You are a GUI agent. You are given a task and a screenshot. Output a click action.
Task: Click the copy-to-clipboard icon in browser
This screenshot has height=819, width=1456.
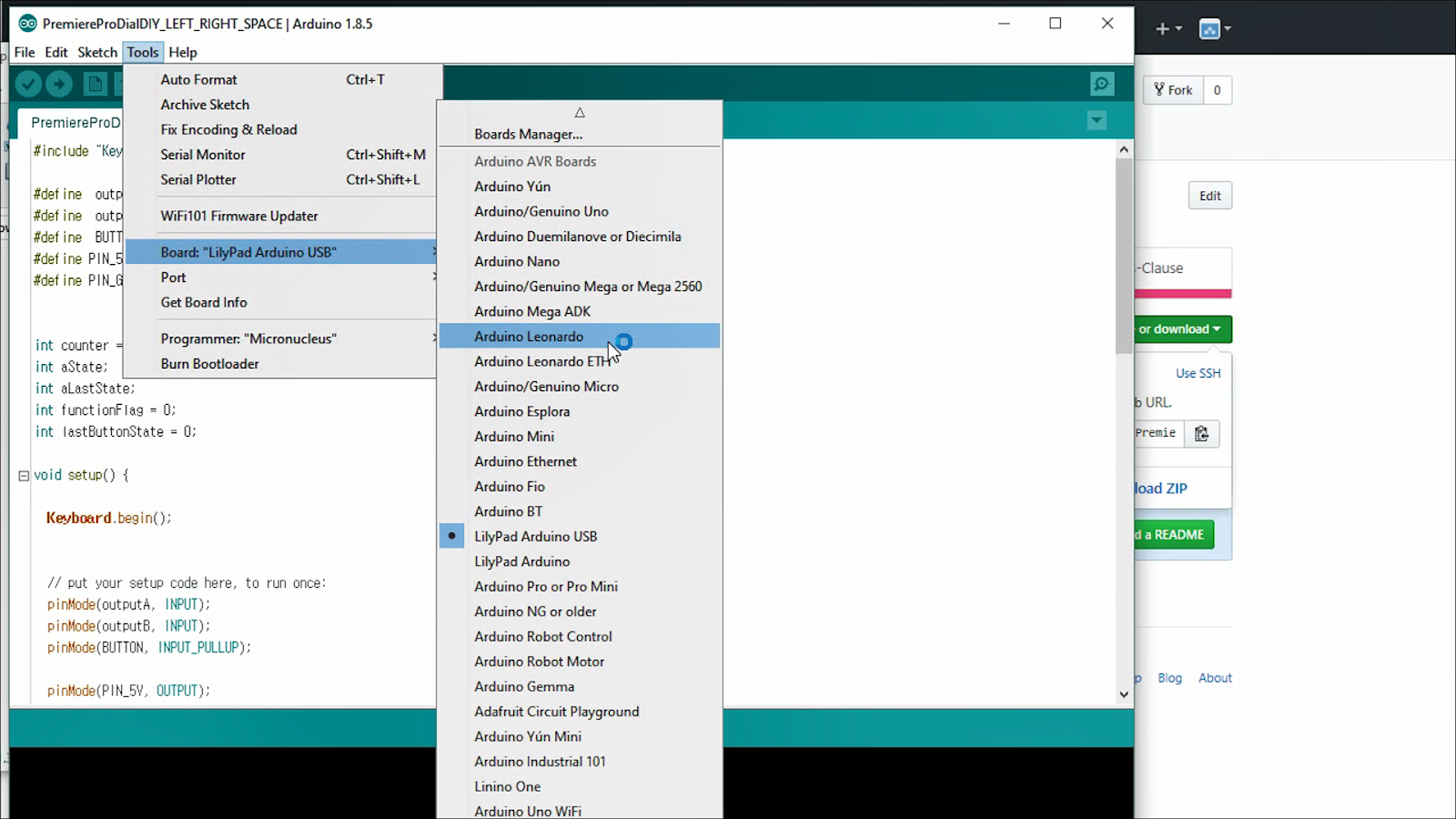tap(1201, 433)
